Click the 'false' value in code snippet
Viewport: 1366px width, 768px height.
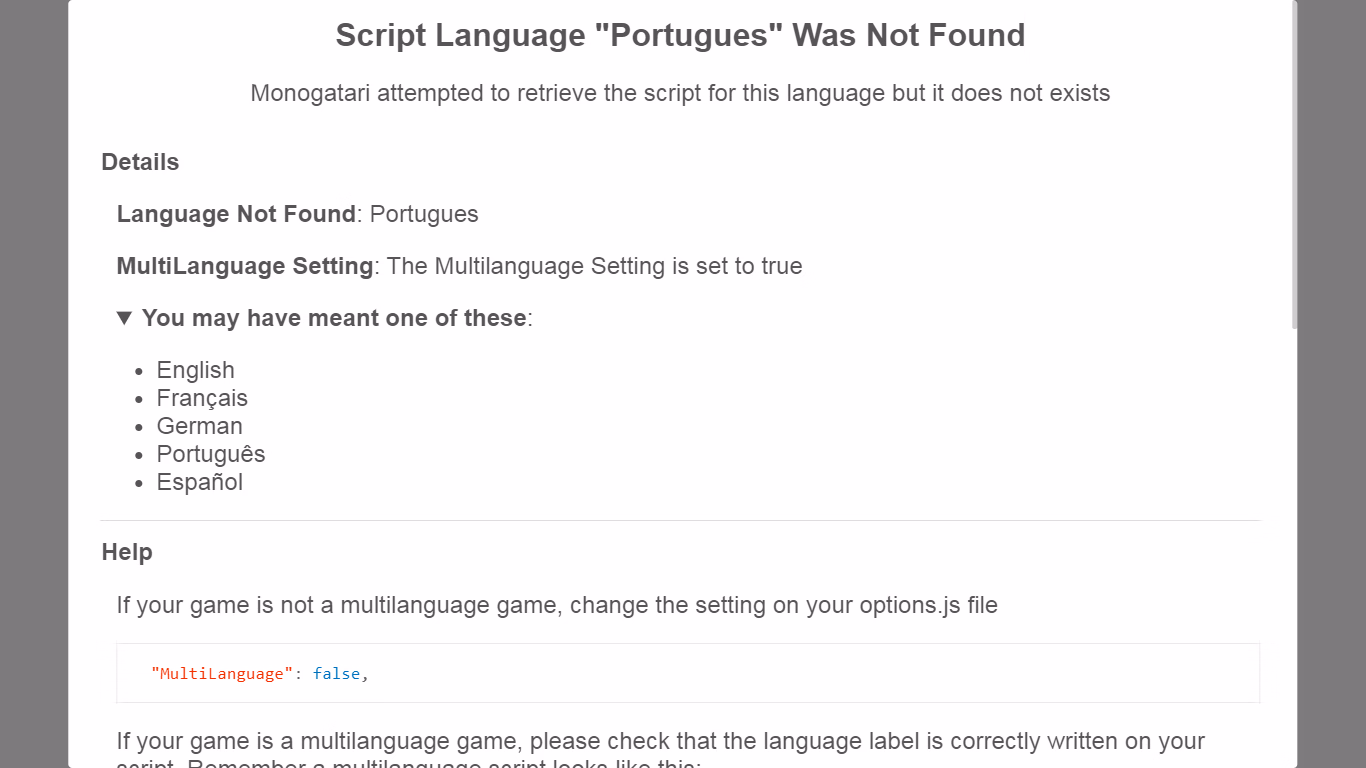[336, 674]
